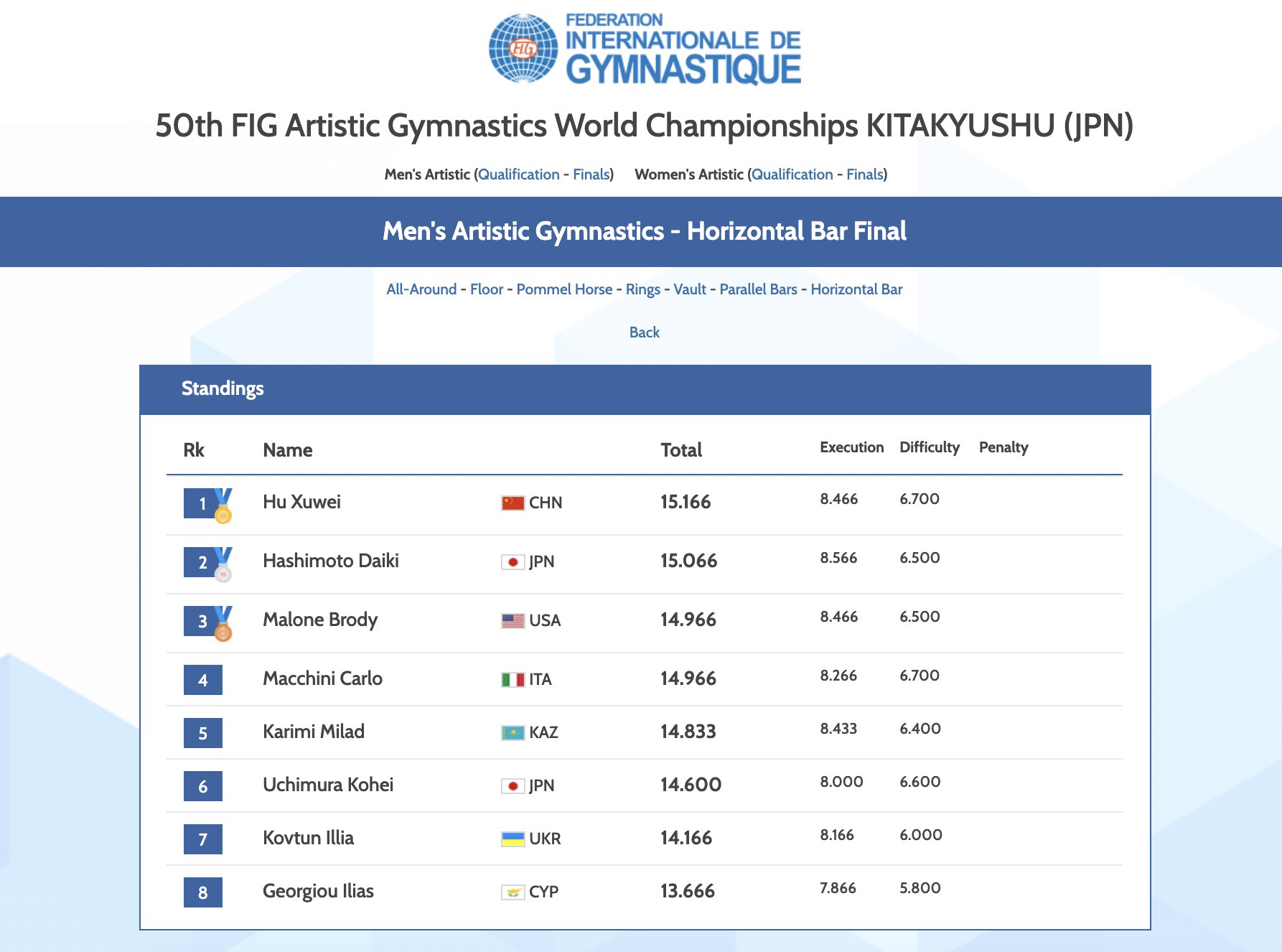Click the rank 6 badge
This screenshot has width=1282, height=952.
[x=203, y=786]
